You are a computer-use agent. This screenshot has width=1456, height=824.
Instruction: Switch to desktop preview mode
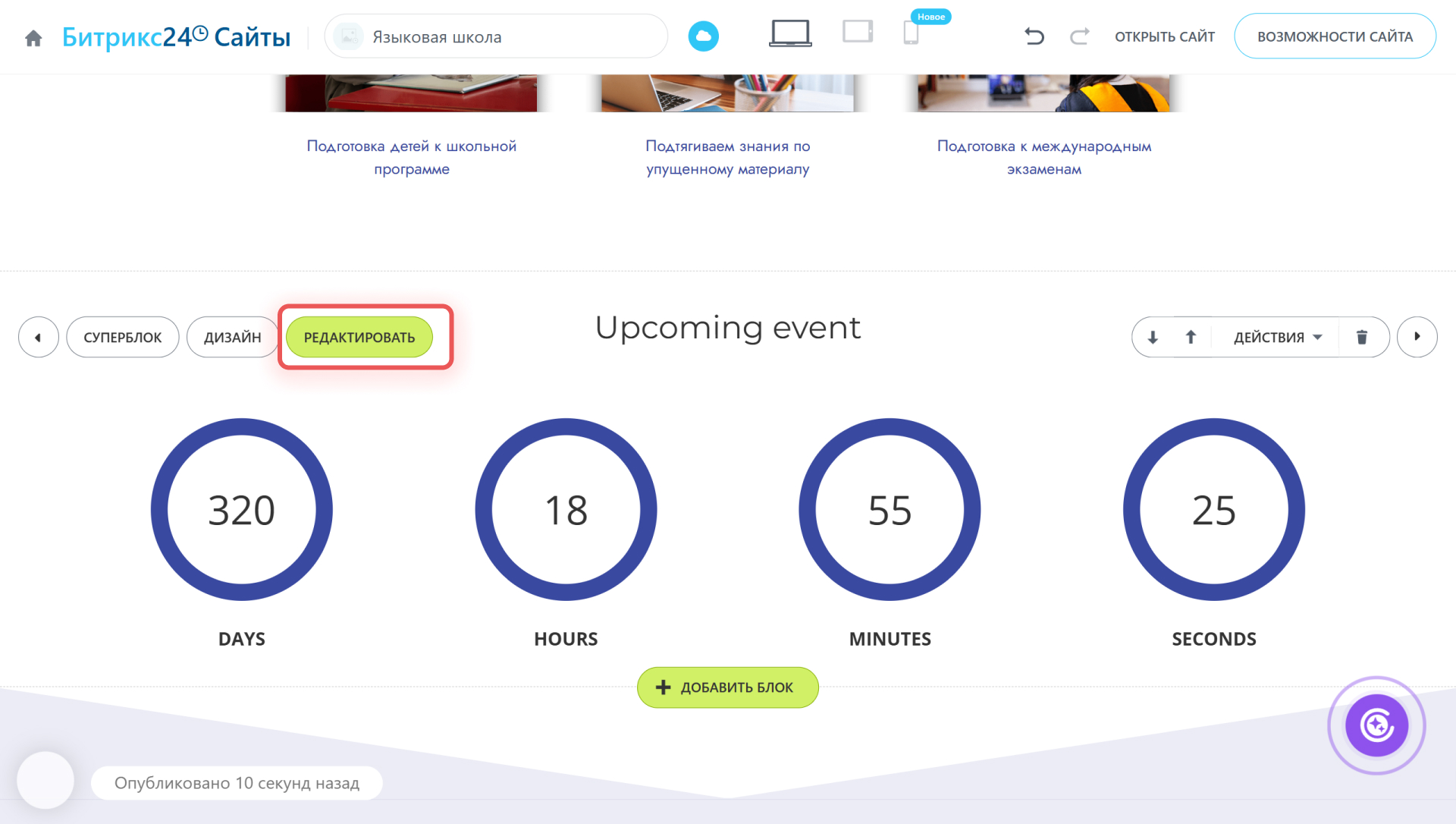(789, 34)
